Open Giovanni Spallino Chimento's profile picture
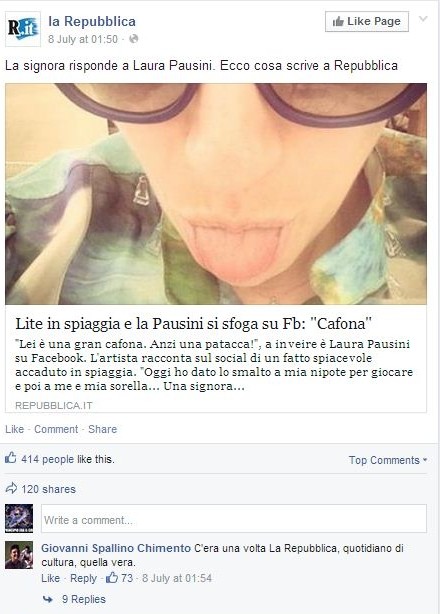Screen dimensions: 440x614 (19, 555)
